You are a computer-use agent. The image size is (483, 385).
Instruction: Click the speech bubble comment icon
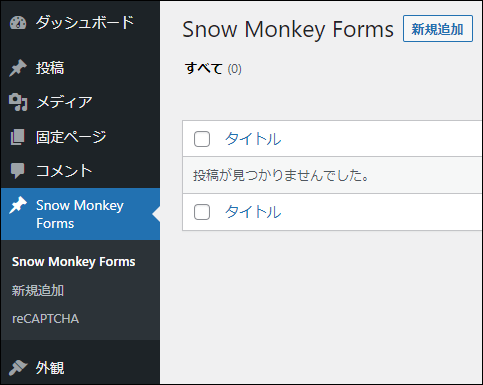pos(17,171)
